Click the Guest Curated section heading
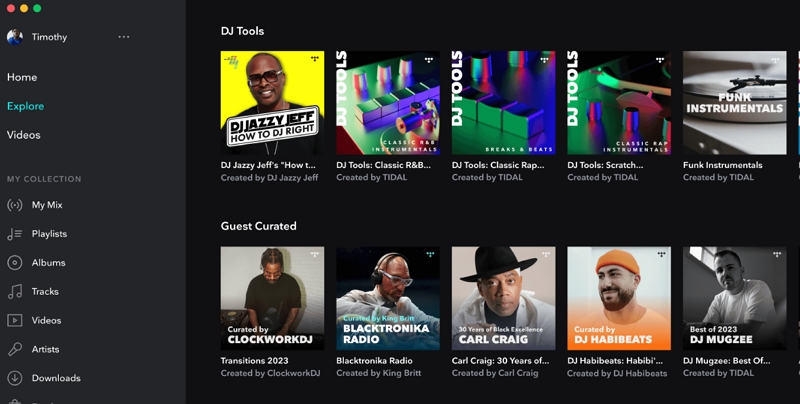This screenshot has height=404, width=800. 258,226
